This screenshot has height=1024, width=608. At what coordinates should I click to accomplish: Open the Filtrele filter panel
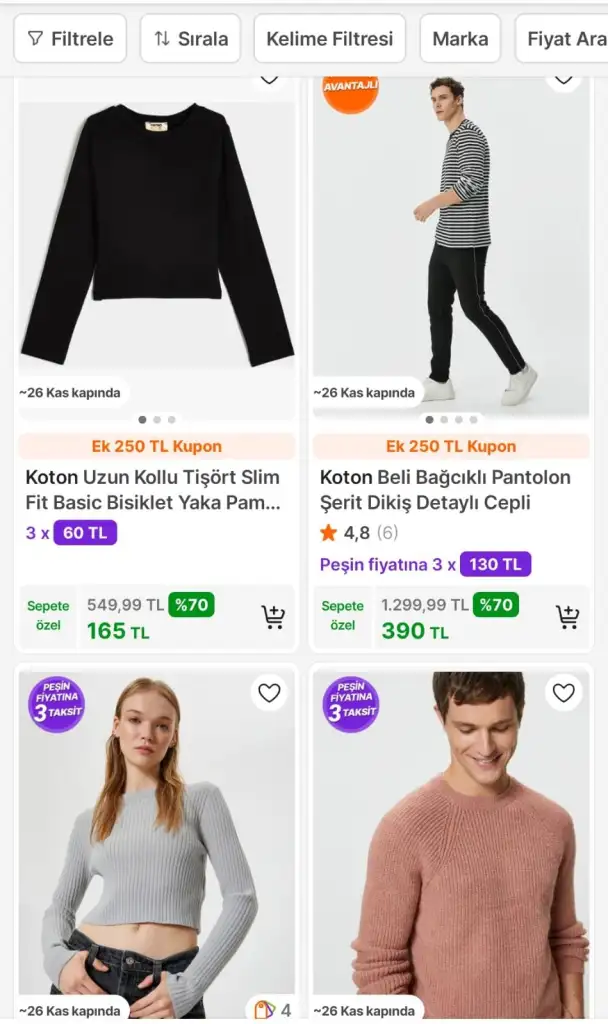coord(70,39)
